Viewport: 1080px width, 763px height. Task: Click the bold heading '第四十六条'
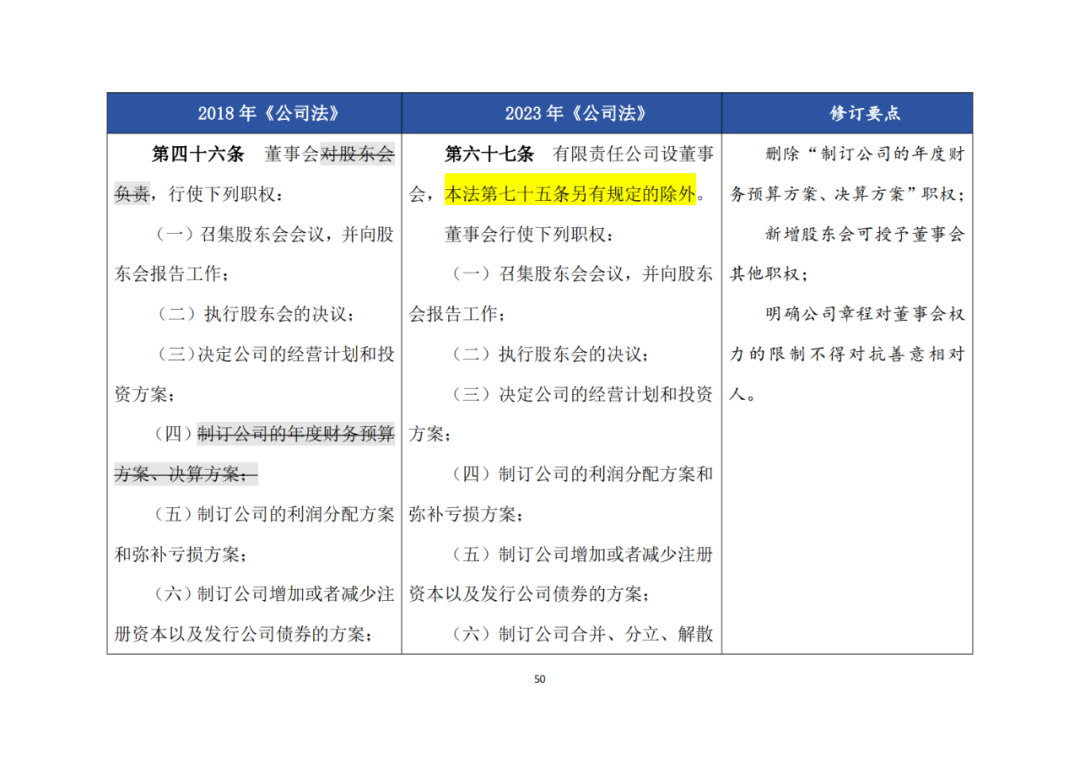pos(198,154)
